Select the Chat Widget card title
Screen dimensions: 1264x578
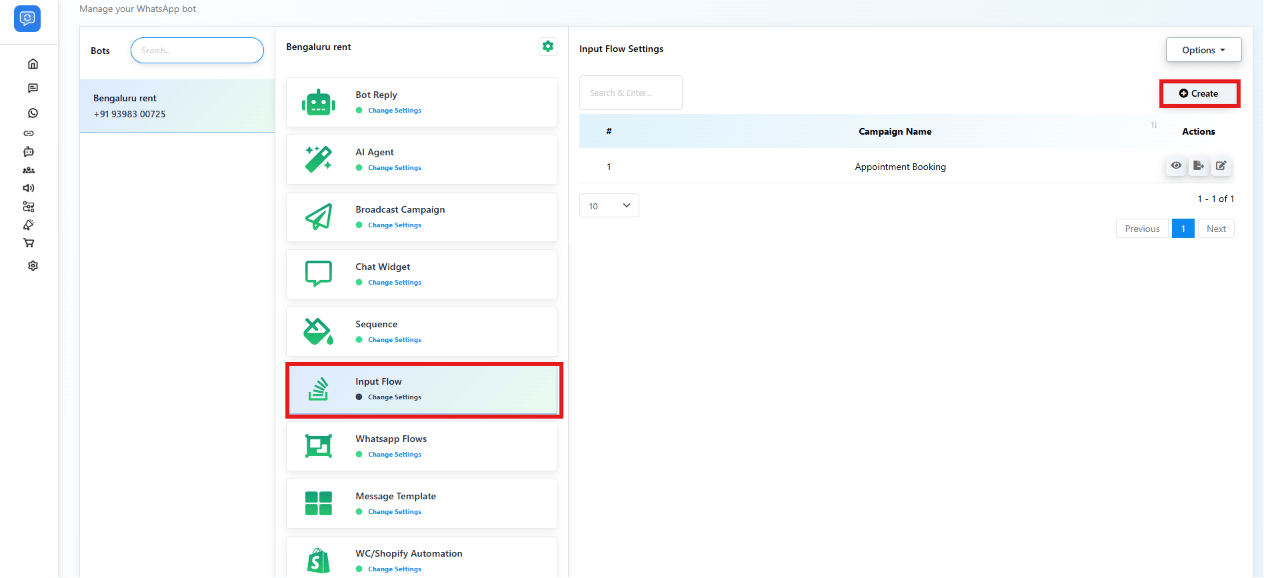[x=383, y=267]
